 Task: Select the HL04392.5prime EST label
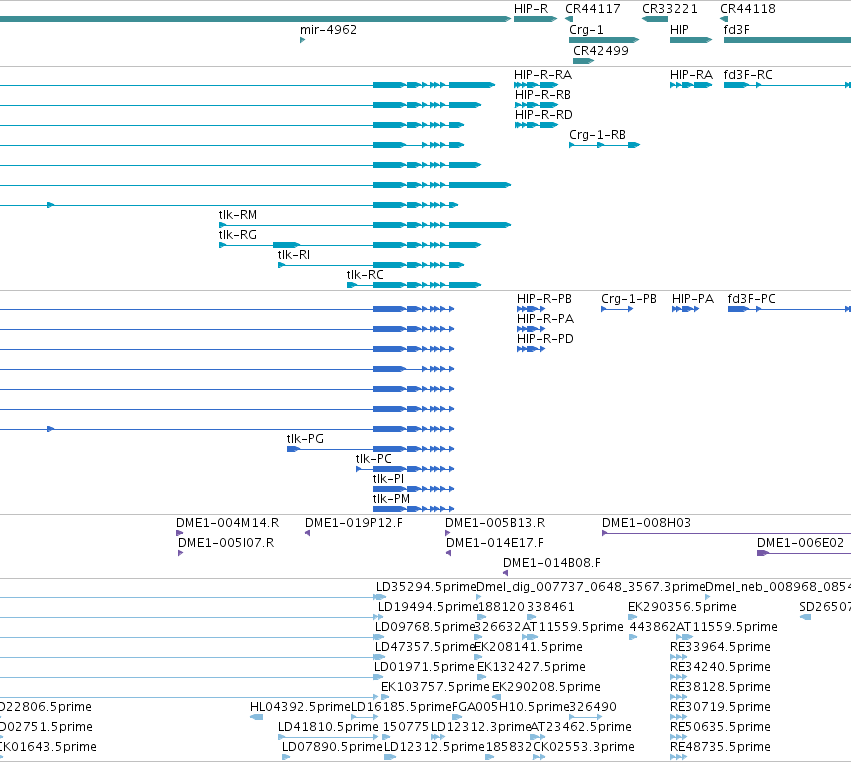click(300, 708)
